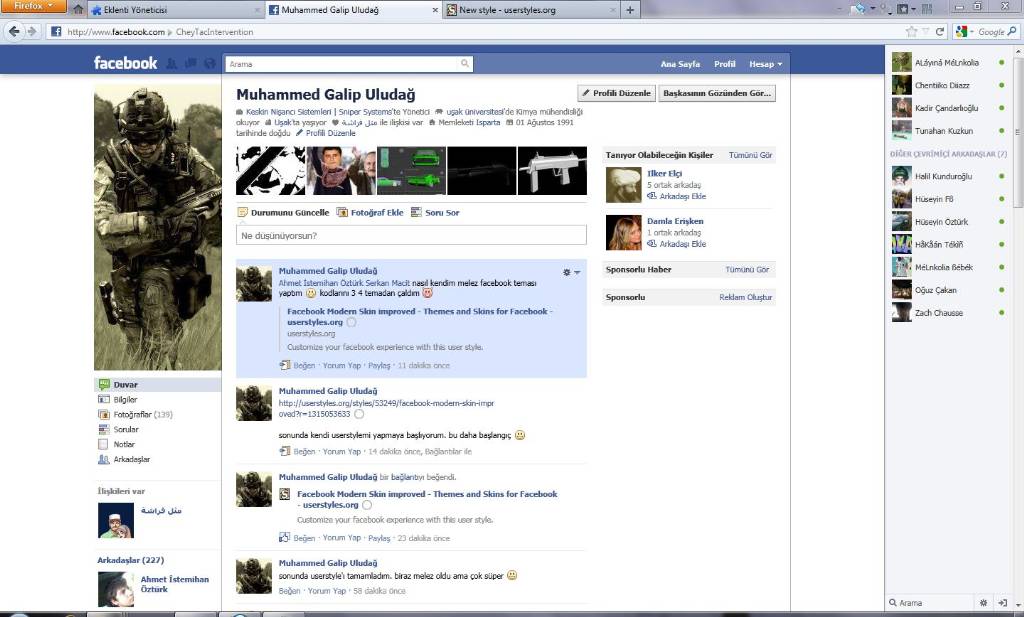Image resolution: width=1024 pixels, height=617 pixels.
Task: Open chat with Oğuz Çakan
Action: tap(948, 290)
